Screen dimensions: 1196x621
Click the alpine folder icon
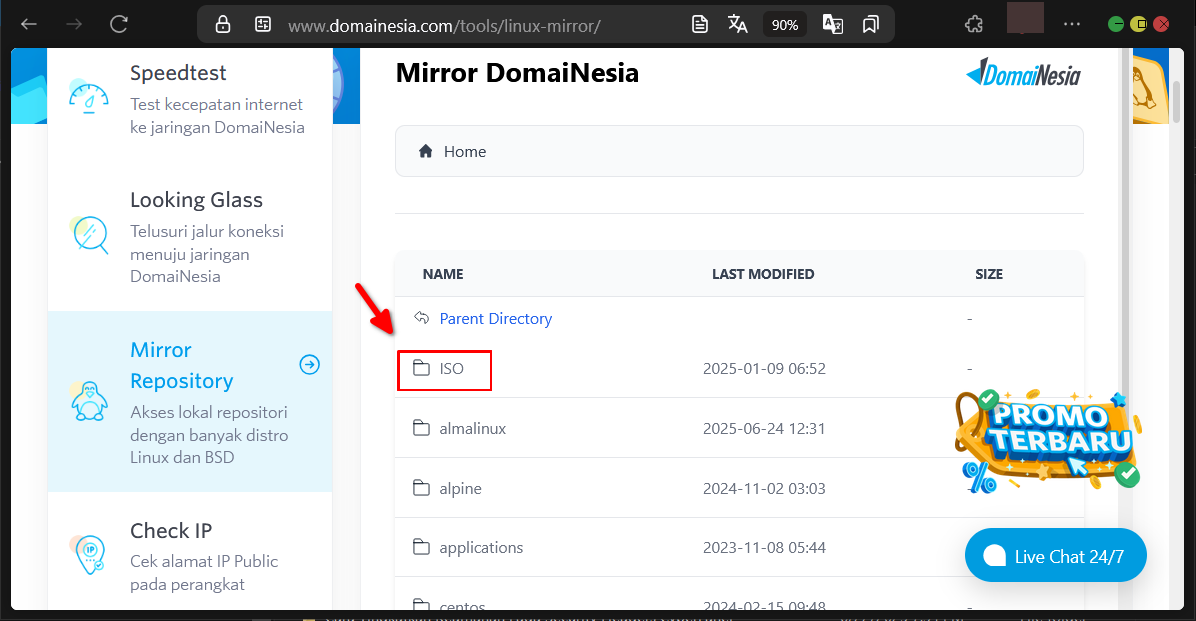click(421, 487)
